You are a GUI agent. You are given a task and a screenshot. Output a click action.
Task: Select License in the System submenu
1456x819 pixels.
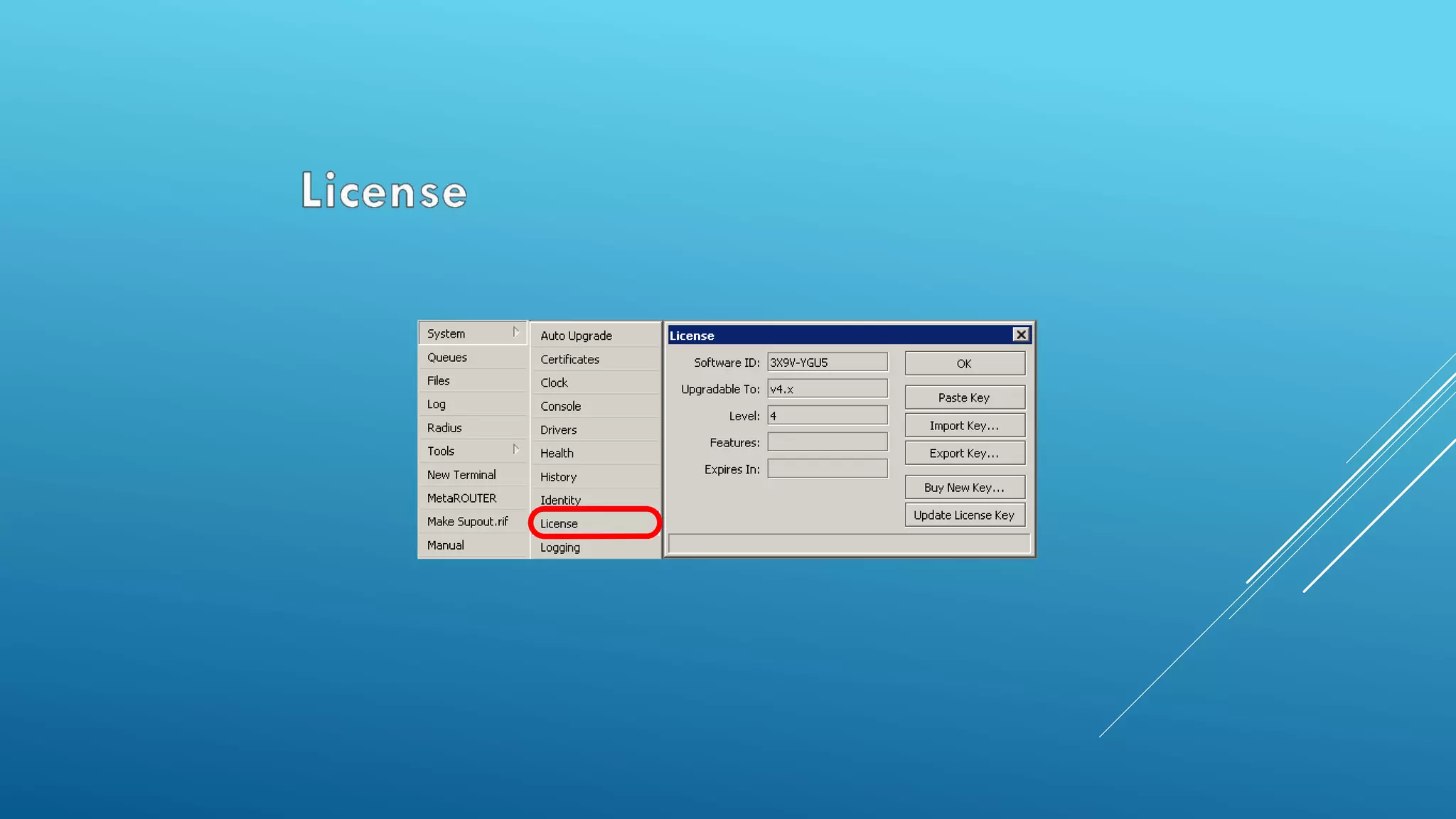coord(559,524)
